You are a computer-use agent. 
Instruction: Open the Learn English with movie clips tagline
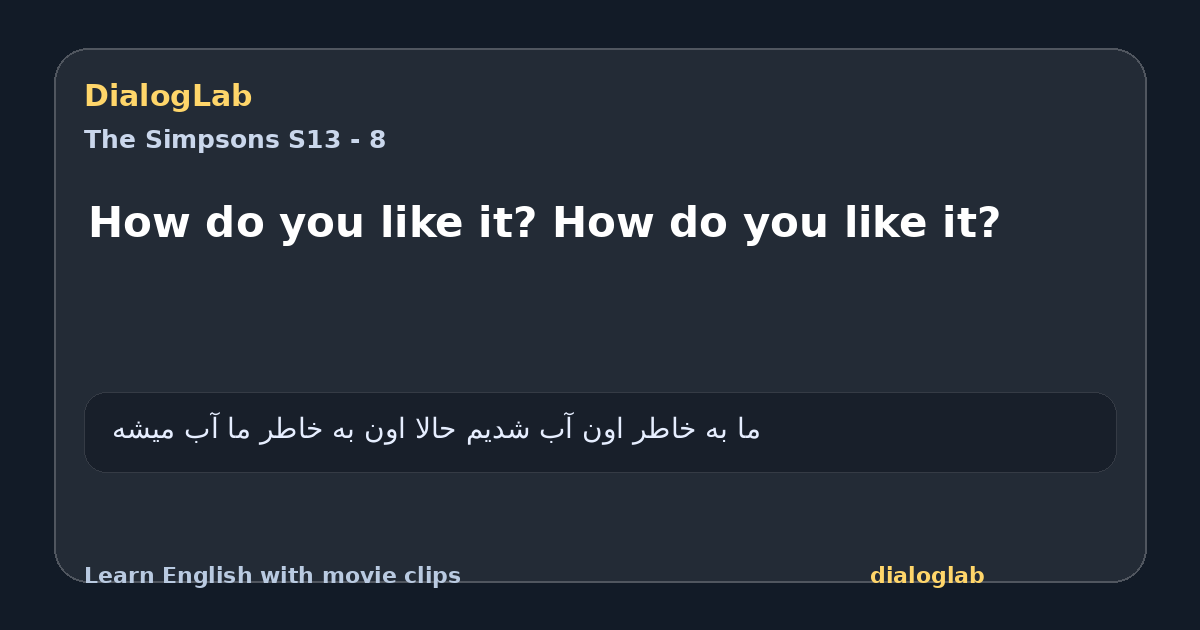click(272, 576)
